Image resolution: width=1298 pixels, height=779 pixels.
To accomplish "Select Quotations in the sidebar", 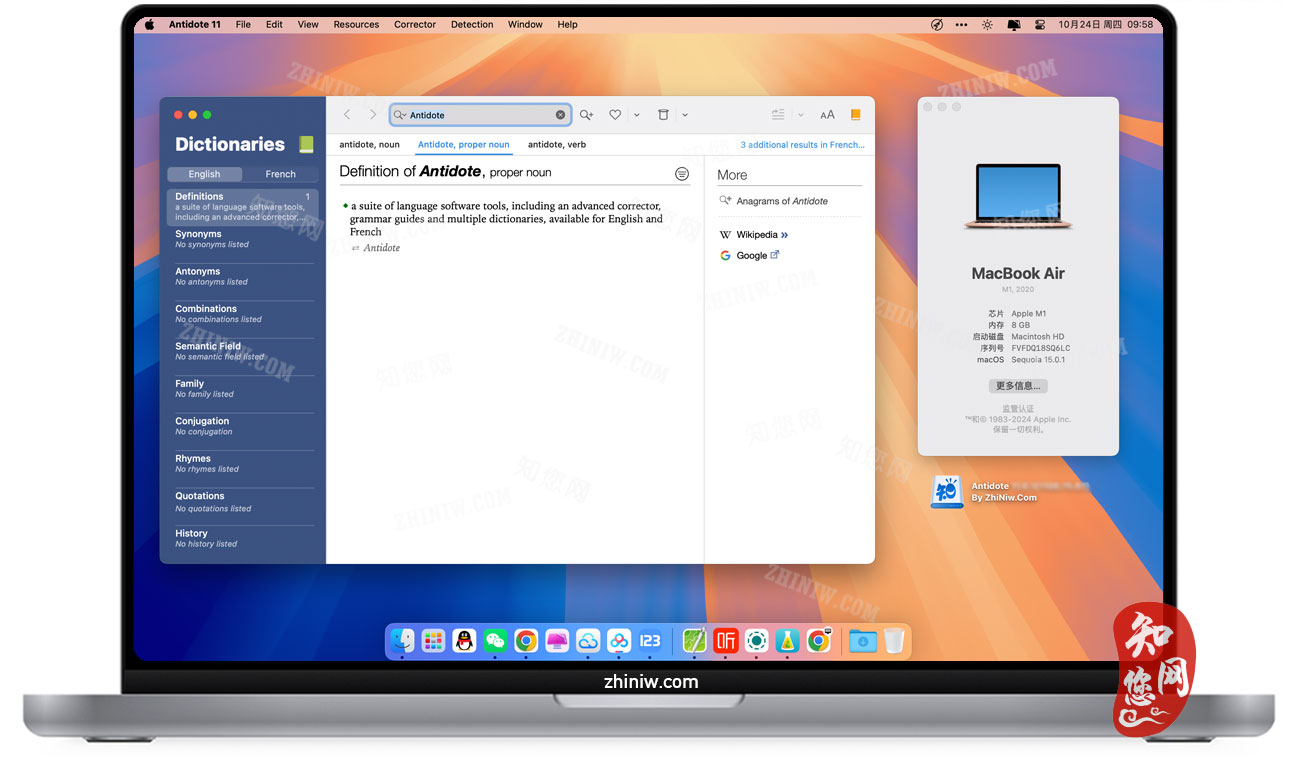I will (x=242, y=503).
